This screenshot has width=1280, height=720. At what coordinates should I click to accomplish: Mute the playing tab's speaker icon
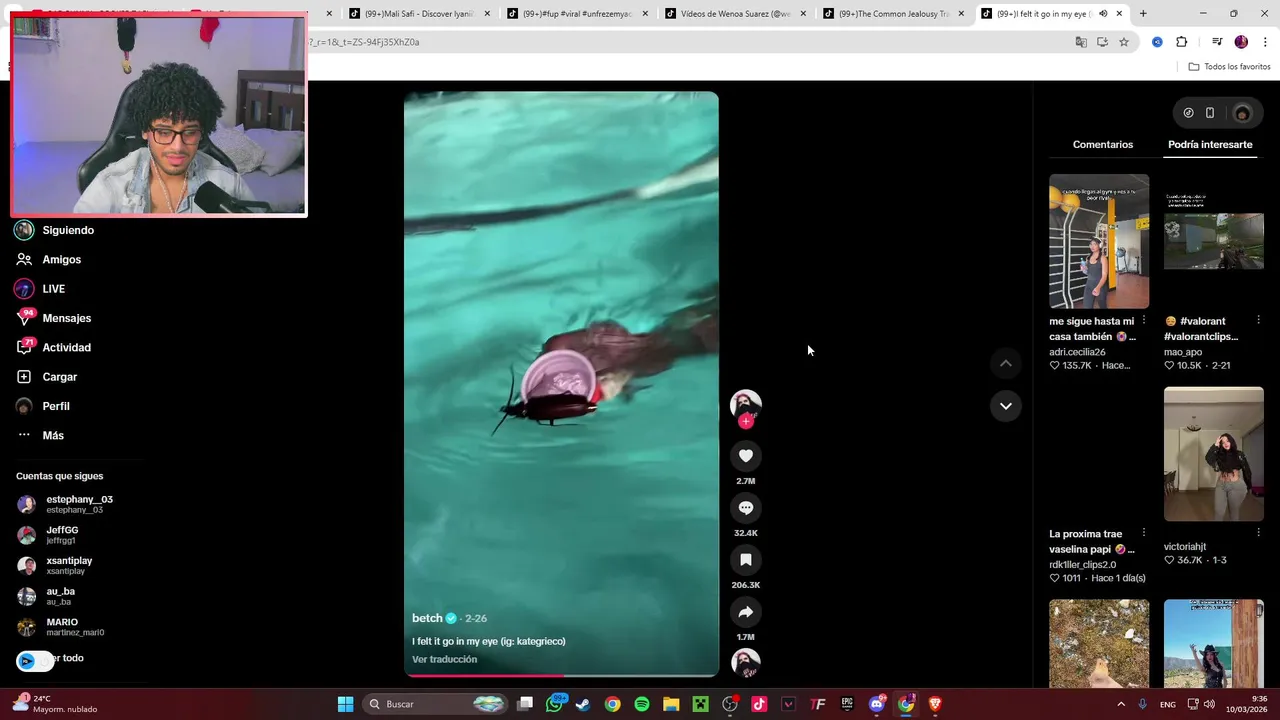coord(1103,14)
